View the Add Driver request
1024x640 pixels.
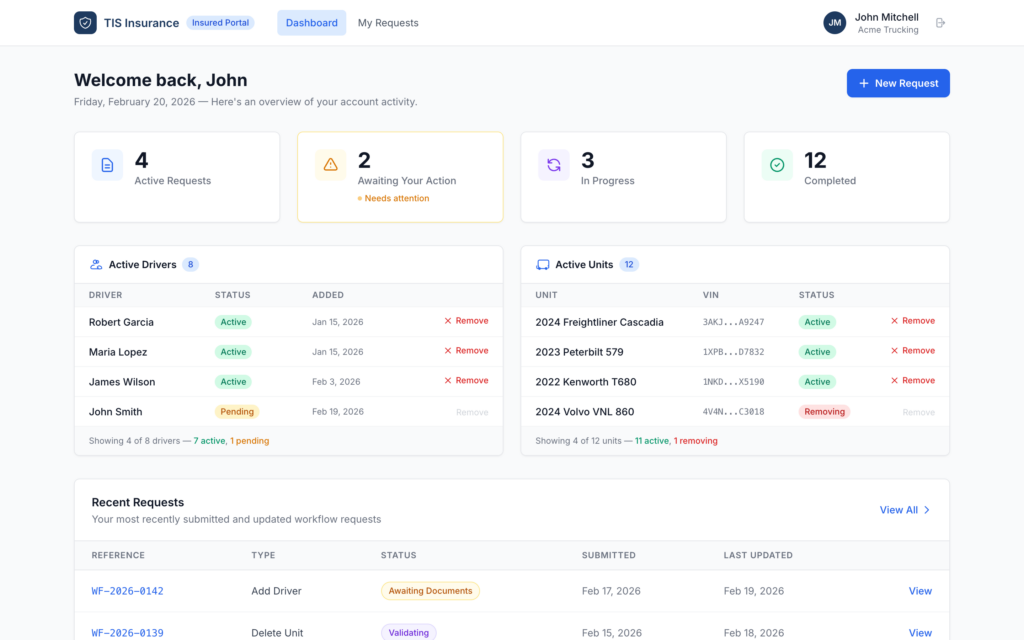point(920,591)
